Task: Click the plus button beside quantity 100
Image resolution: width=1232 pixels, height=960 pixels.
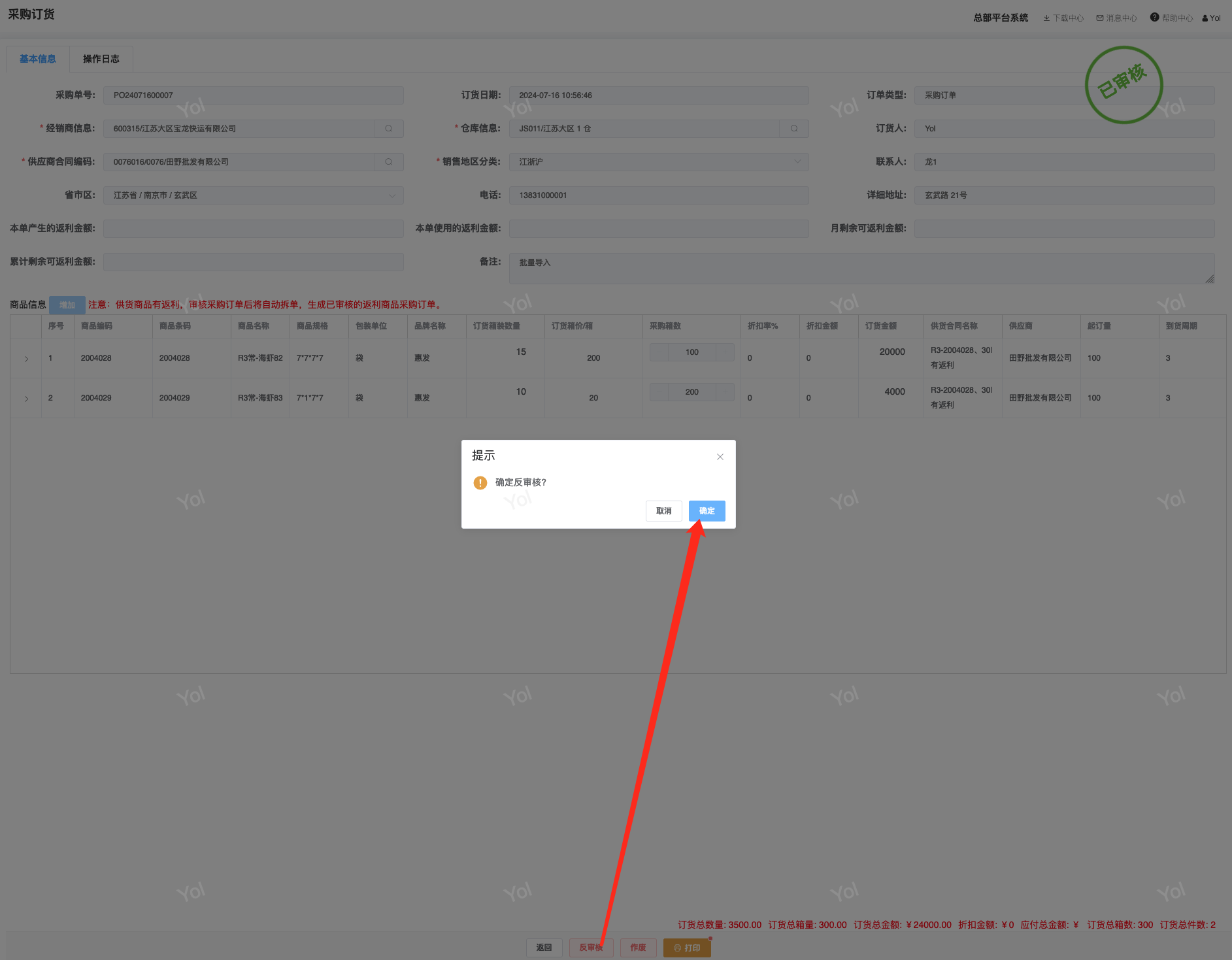Action: point(725,352)
